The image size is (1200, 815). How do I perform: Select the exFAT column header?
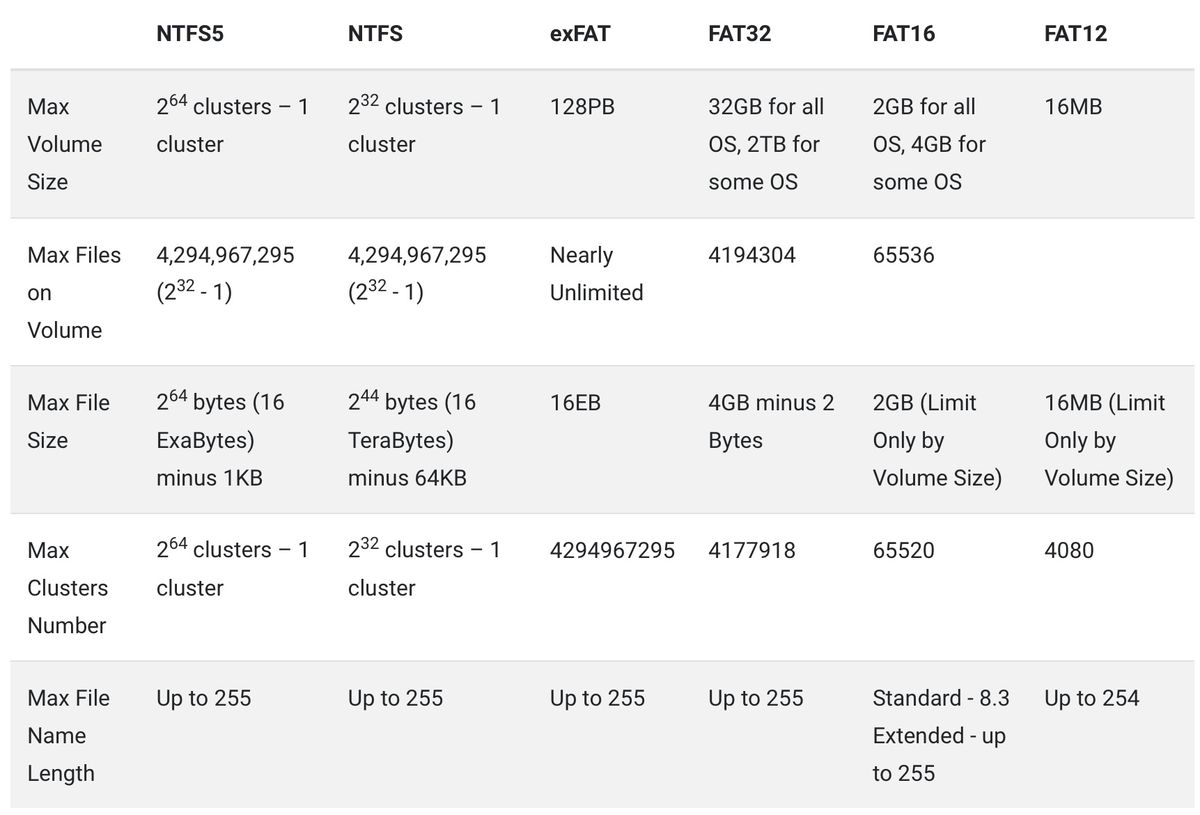(x=580, y=33)
